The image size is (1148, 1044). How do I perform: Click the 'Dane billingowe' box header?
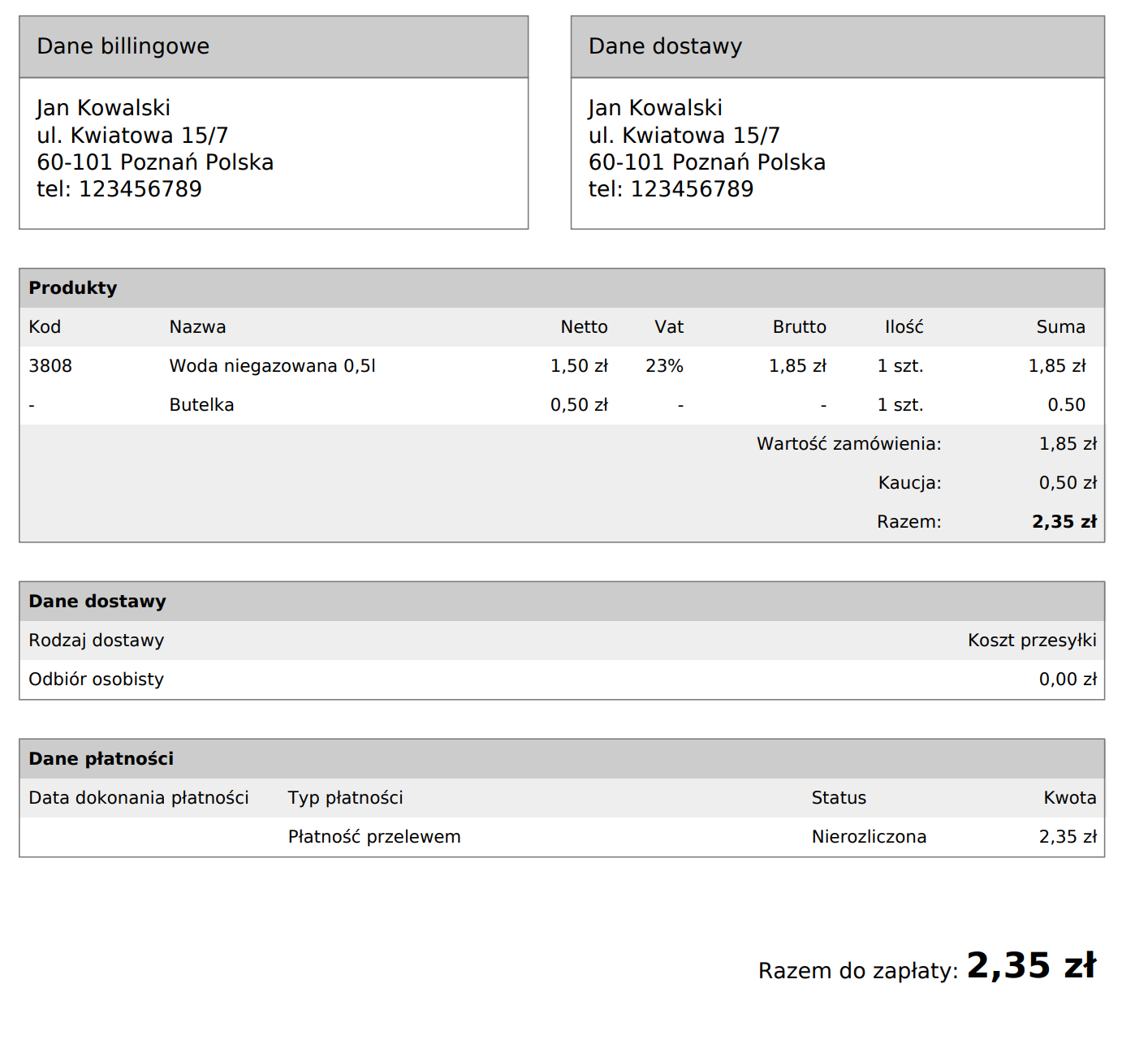123,46
